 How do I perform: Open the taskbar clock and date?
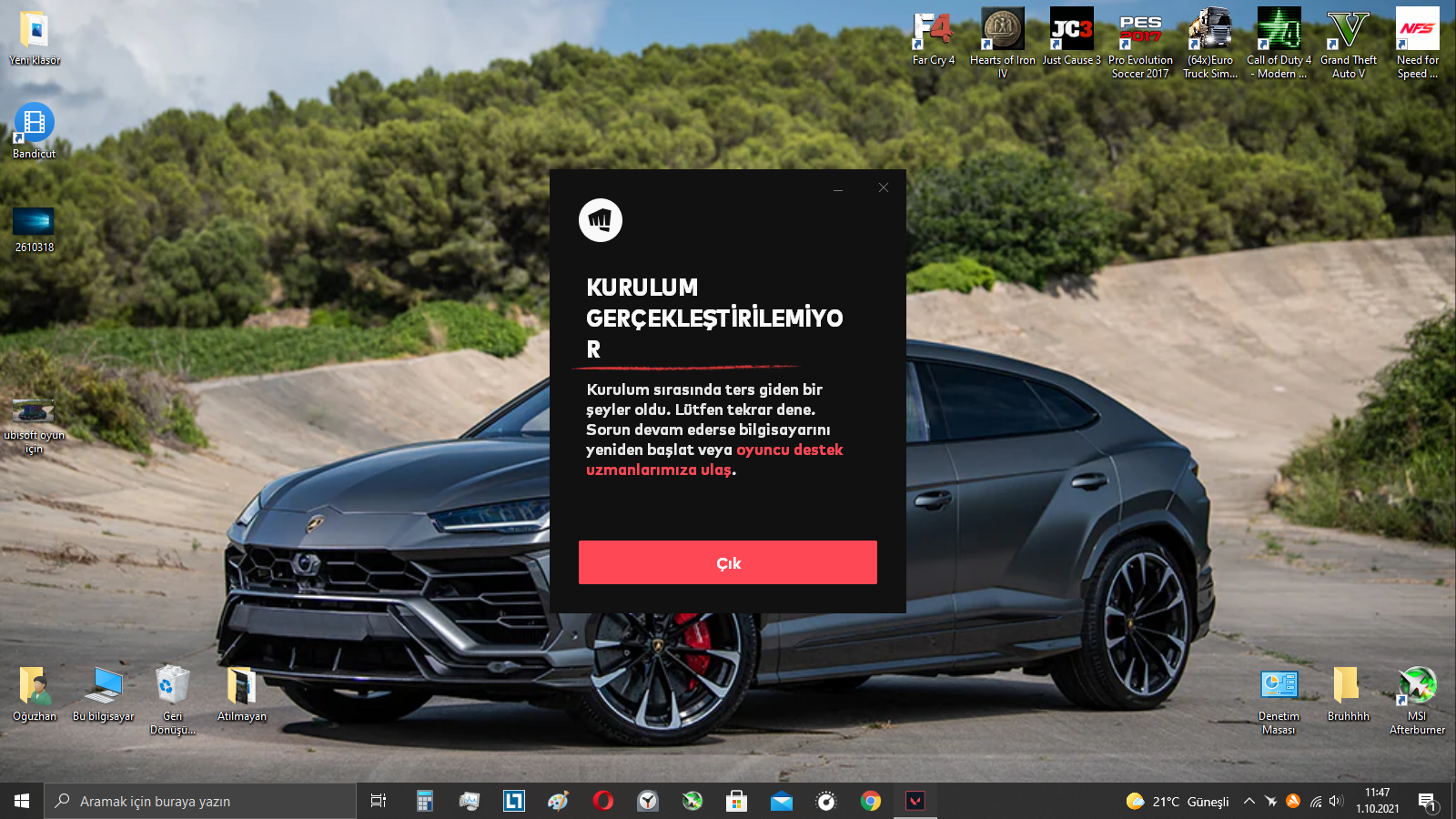[x=1378, y=801]
